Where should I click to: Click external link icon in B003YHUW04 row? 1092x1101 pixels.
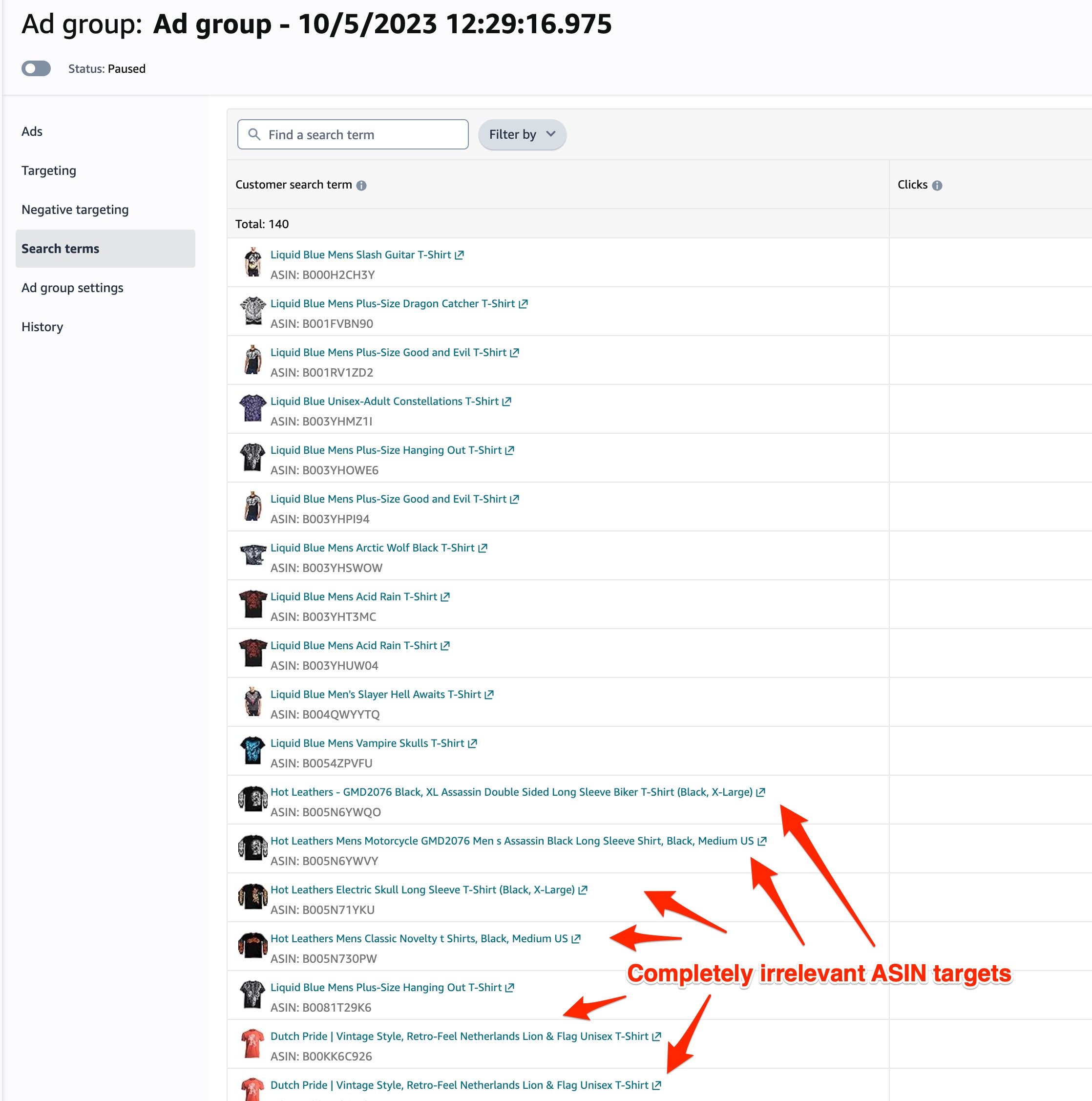coord(445,646)
